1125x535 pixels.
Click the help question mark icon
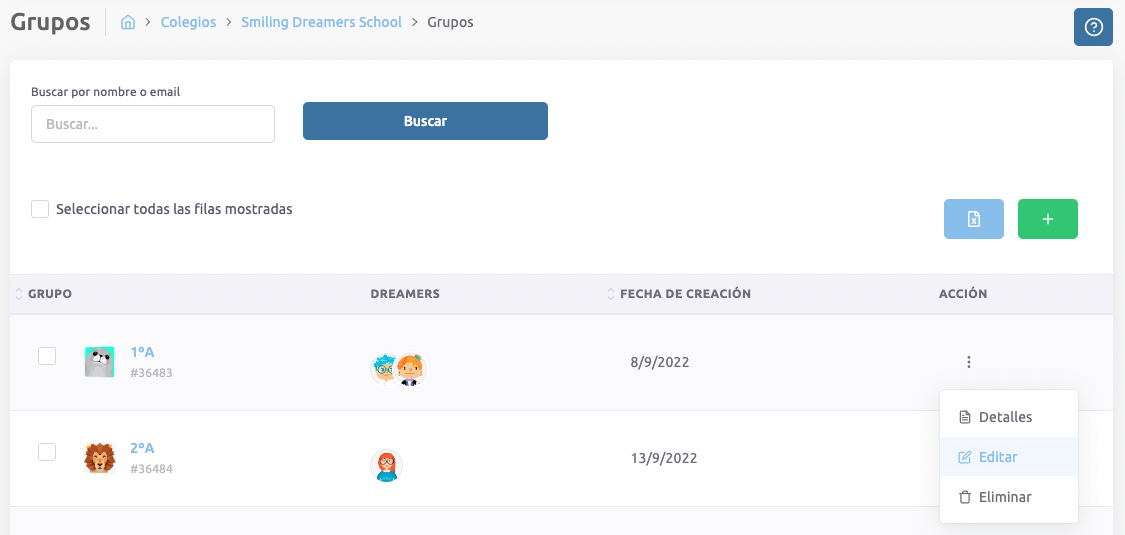[1093, 27]
